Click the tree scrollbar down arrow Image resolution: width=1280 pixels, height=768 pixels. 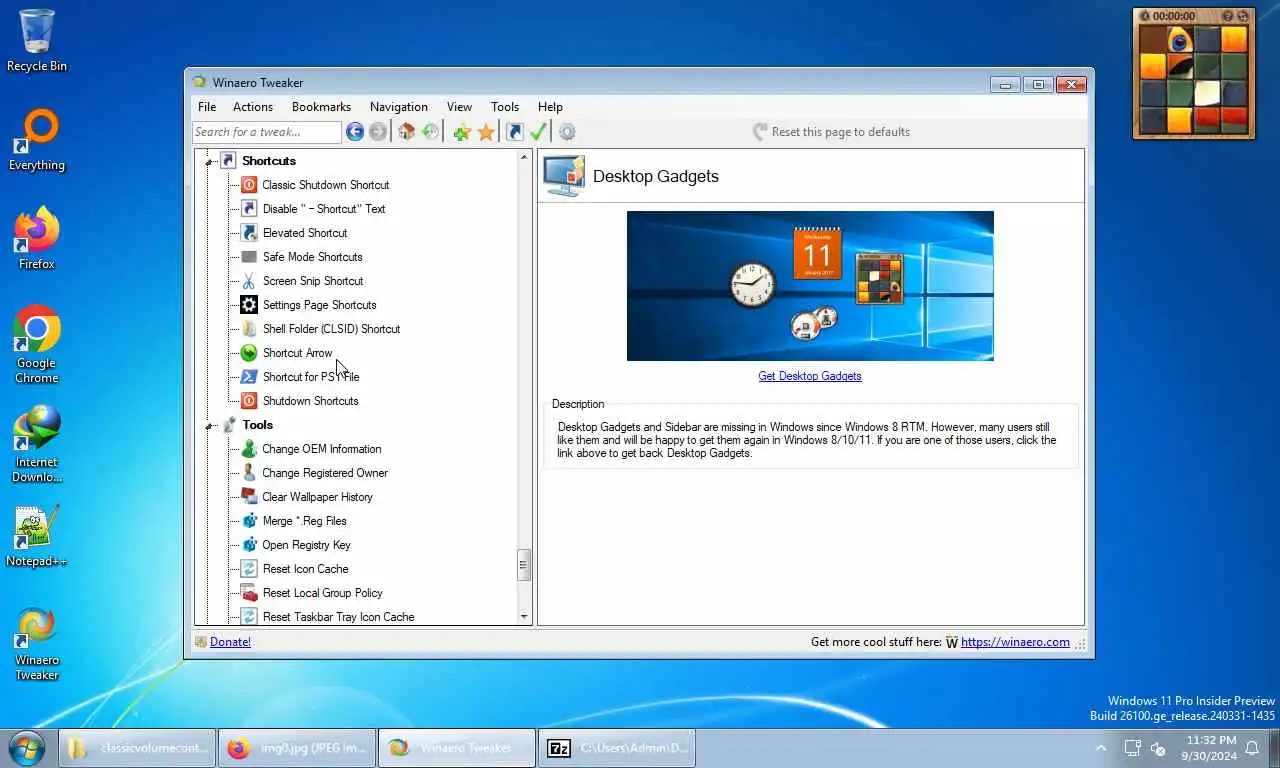pyautogui.click(x=524, y=617)
